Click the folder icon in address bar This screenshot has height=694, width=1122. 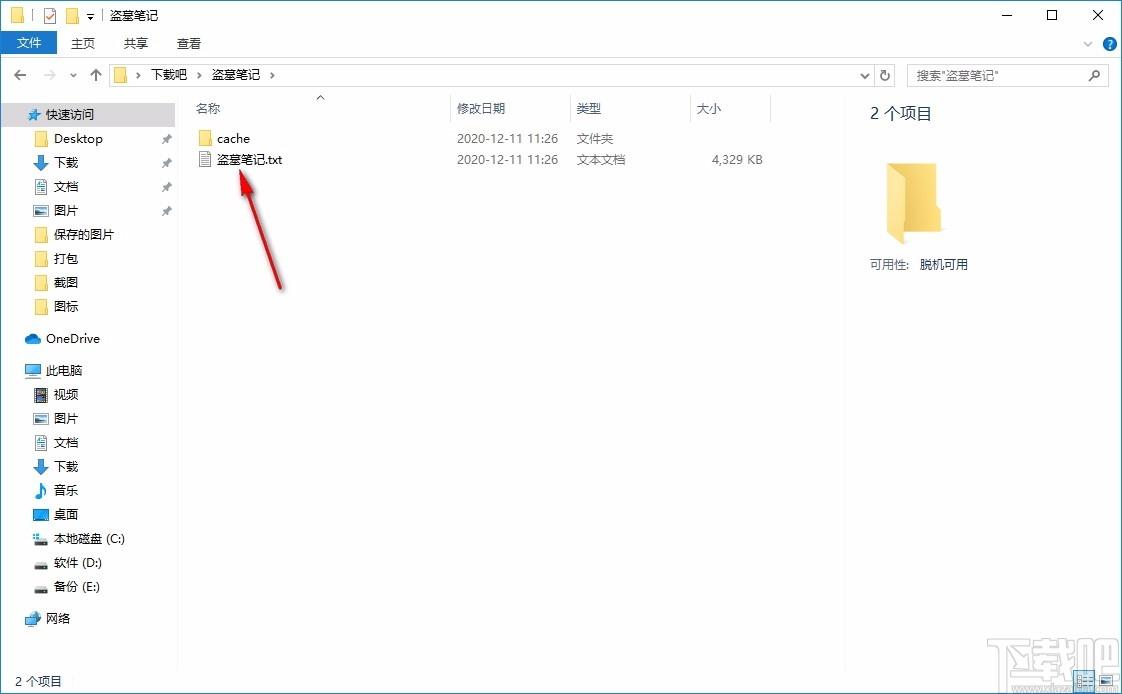(121, 75)
